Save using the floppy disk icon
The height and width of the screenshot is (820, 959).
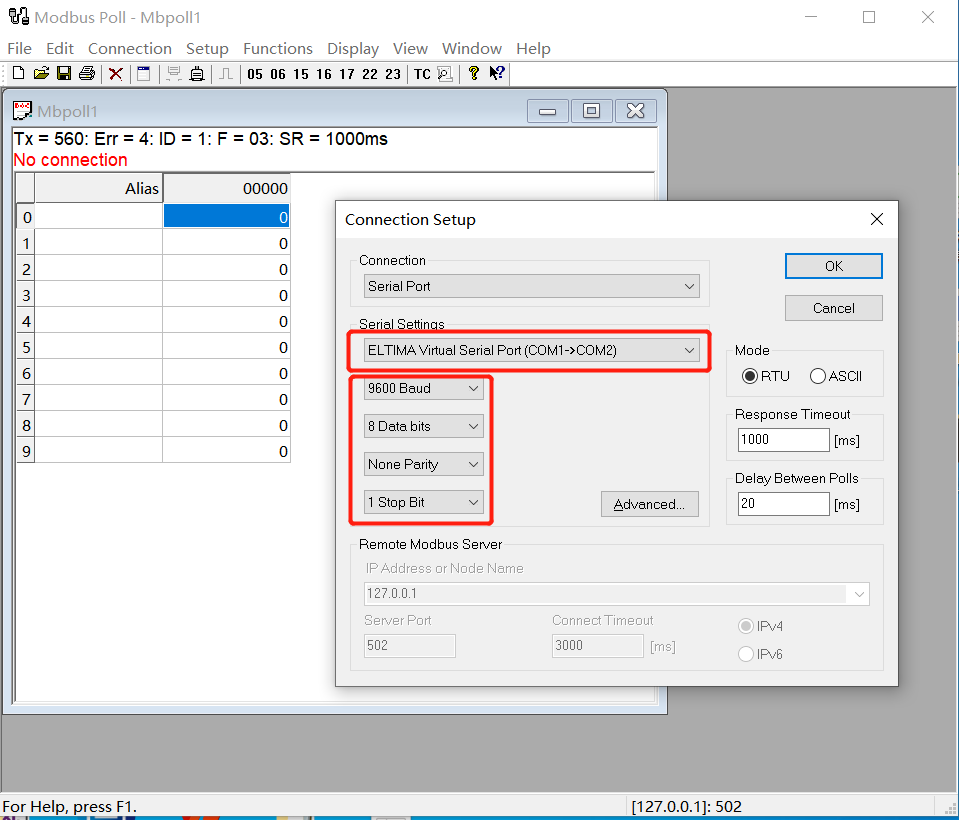click(x=64, y=73)
